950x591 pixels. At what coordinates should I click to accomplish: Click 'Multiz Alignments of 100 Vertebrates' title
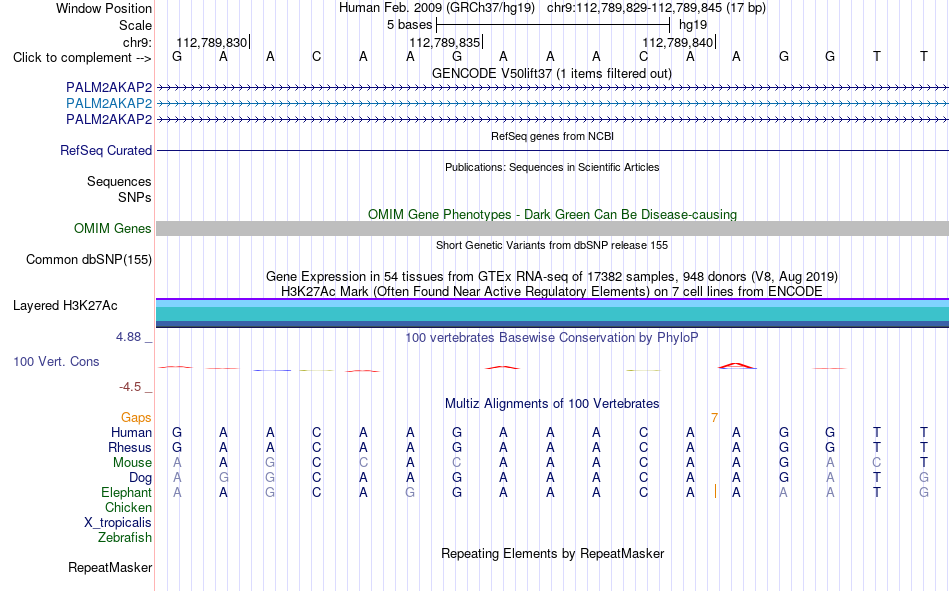(552, 404)
